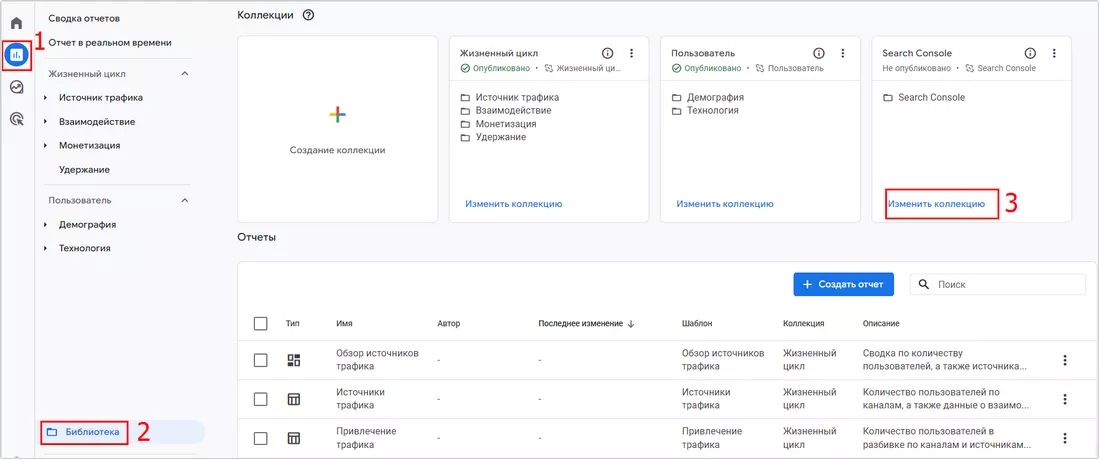Click Изменить коллекцию in Search Console card
Viewport: 1100px width, 460px height.
[937, 204]
